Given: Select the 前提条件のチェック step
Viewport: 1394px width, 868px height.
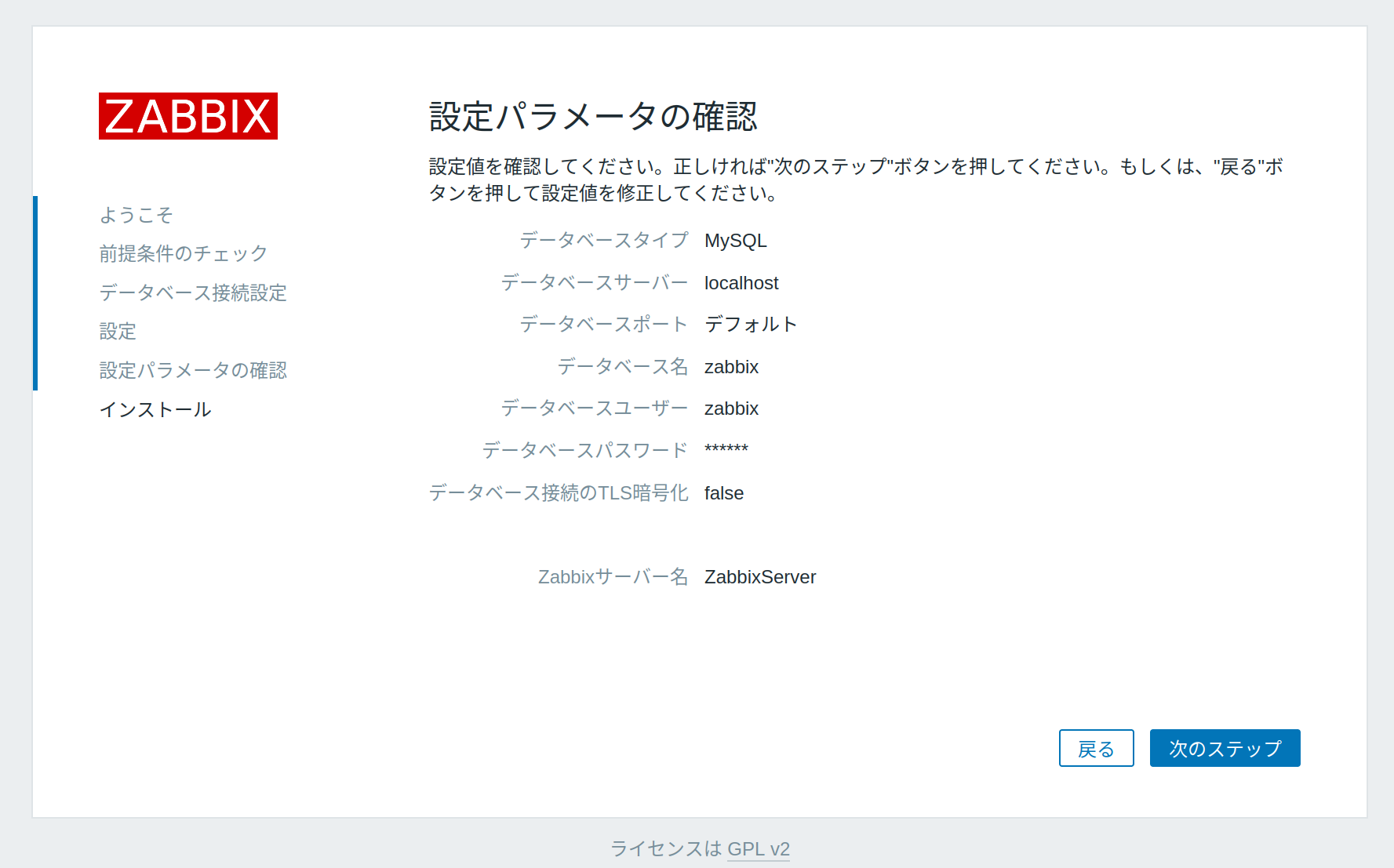Looking at the screenshot, I should click(x=184, y=253).
